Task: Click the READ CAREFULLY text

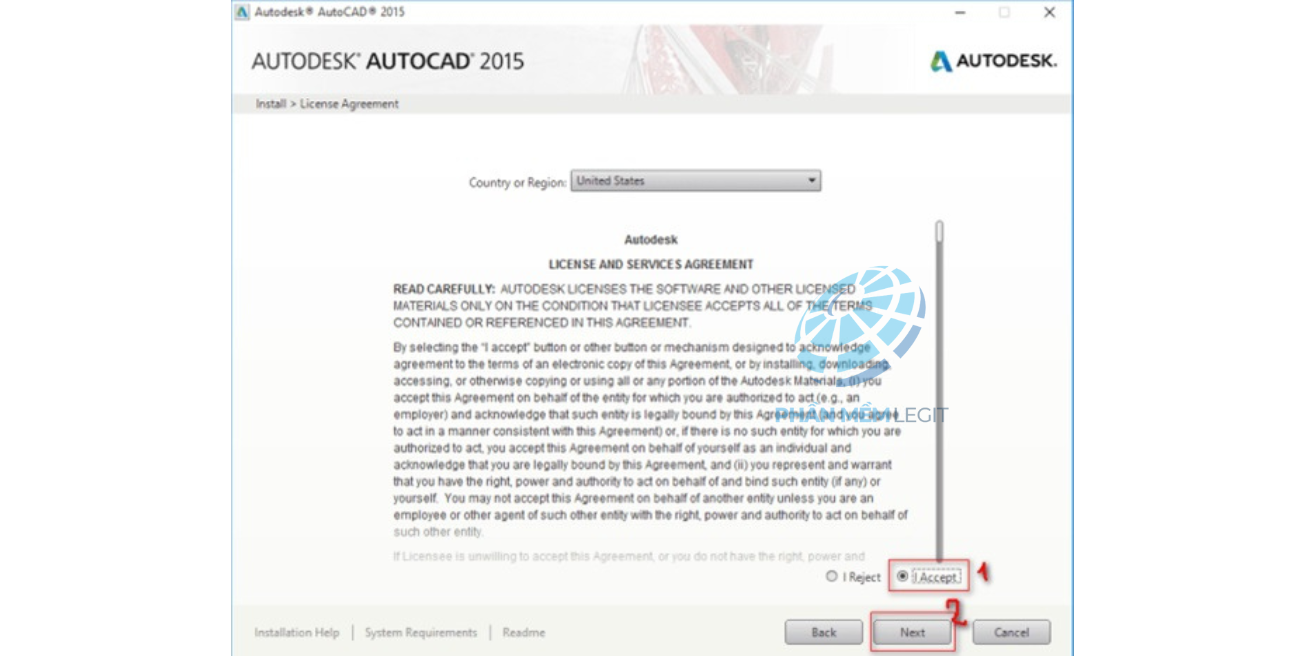Action: pos(444,289)
